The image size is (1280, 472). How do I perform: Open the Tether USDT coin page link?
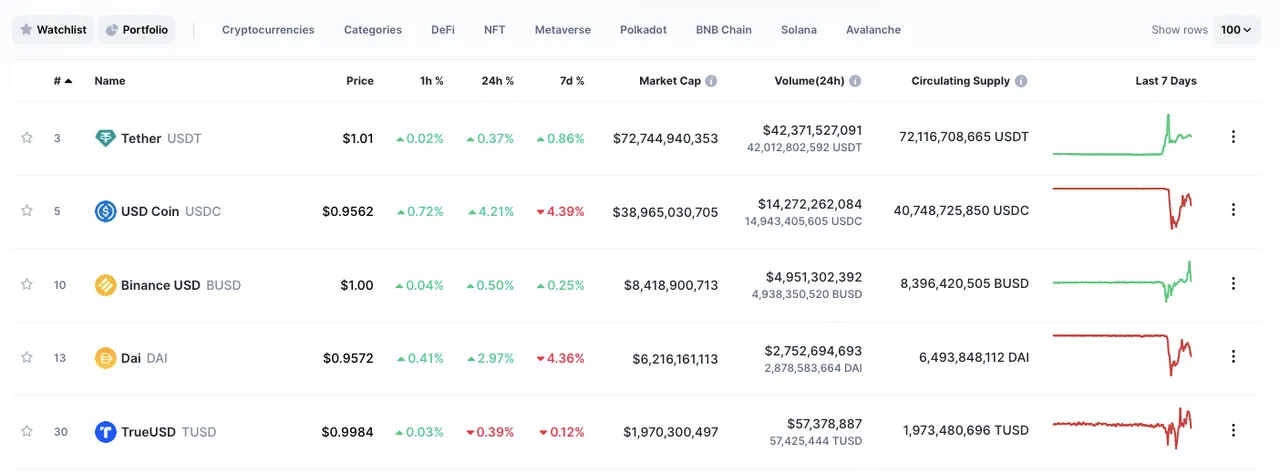[x=148, y=138]
